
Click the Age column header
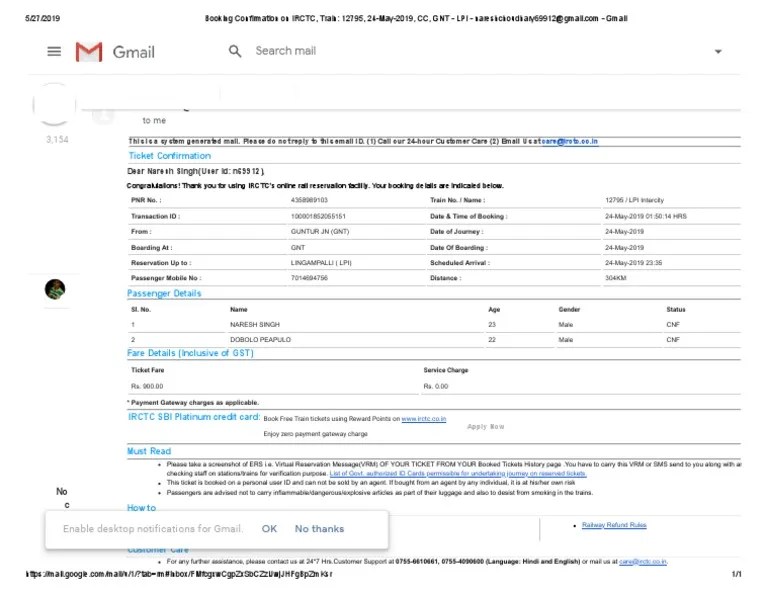tap(494, 309)
